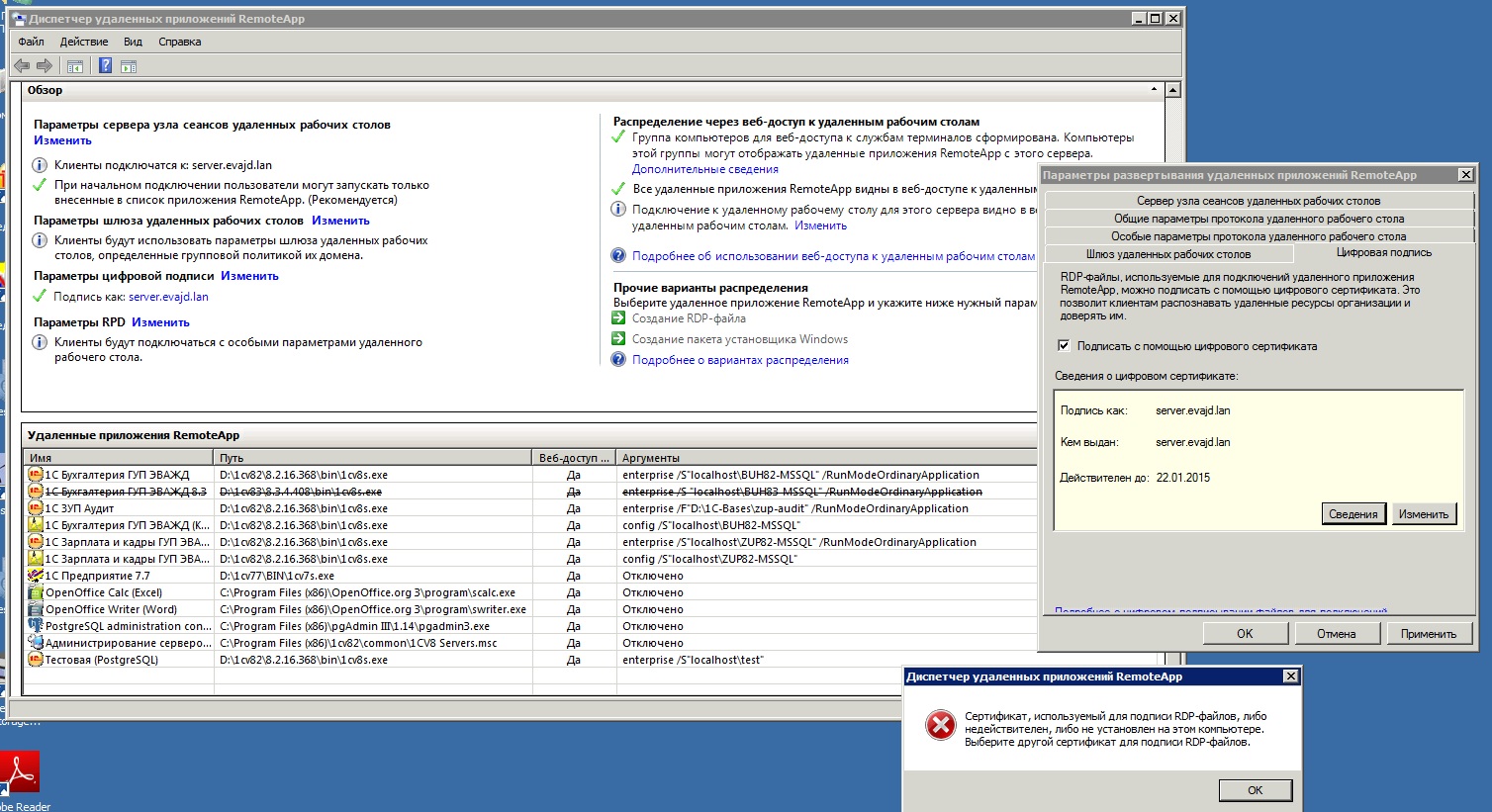Click Изменить link beside Параметры RPD

click(x=160, y=322)
